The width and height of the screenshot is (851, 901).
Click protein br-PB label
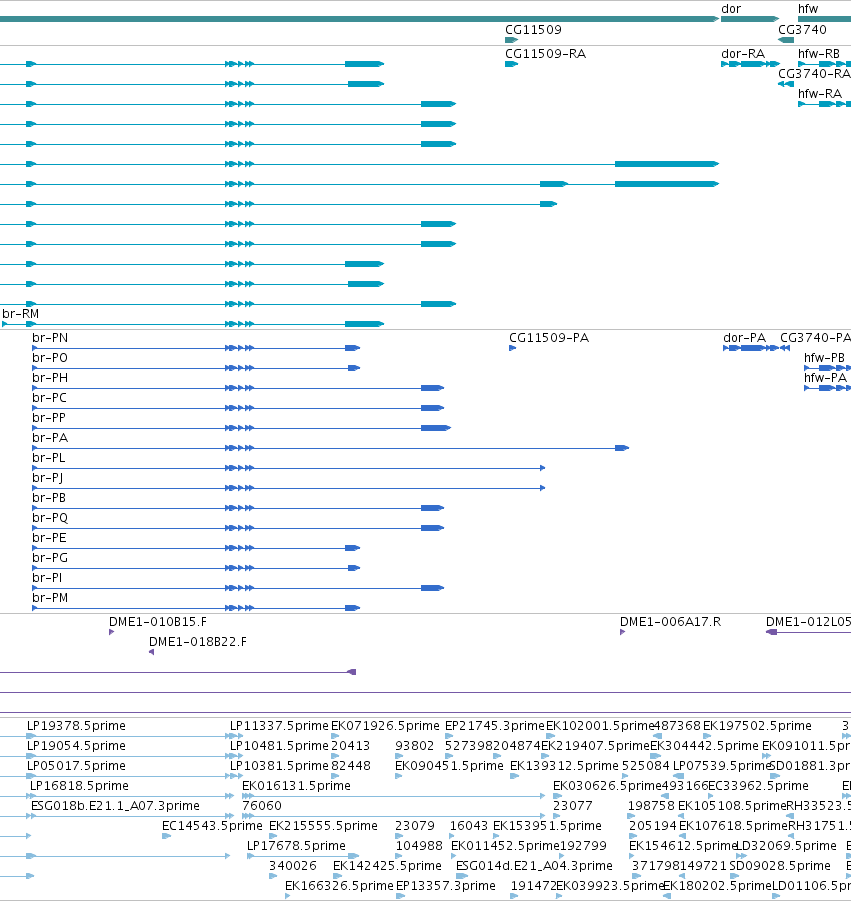click(49, 498)
